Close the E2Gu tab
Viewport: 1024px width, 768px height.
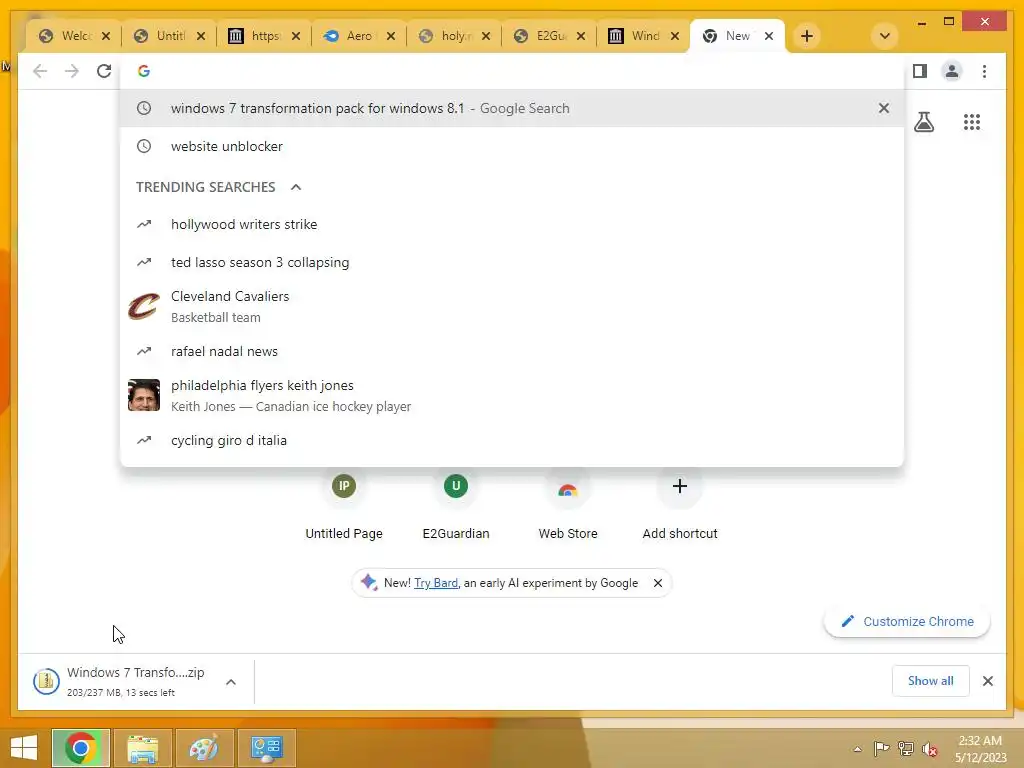[x=581, y=36]
